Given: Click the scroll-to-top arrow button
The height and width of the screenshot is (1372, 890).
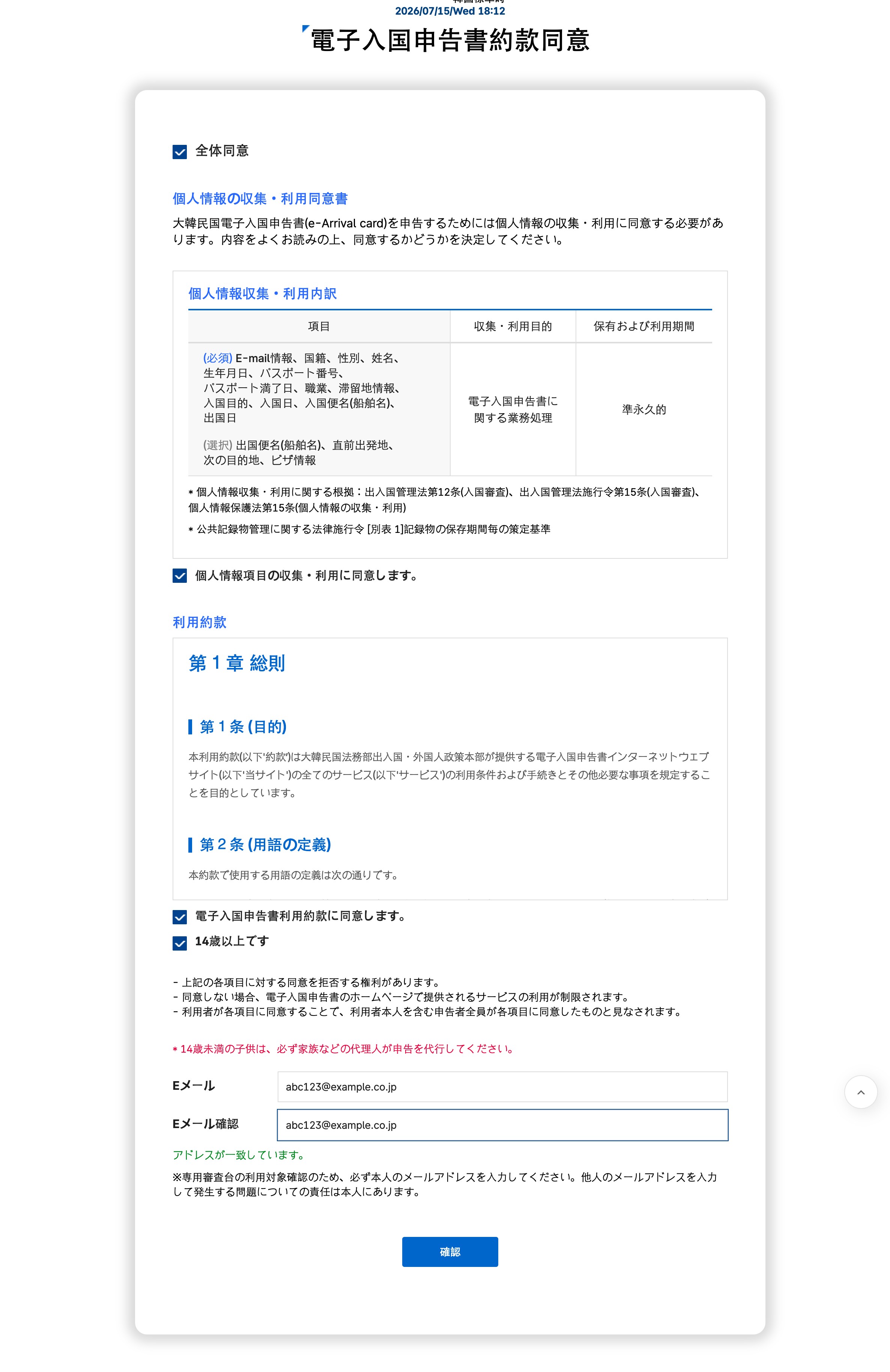Looking at the screenshot, I should pyautogui.click(x=861, y=1092).
